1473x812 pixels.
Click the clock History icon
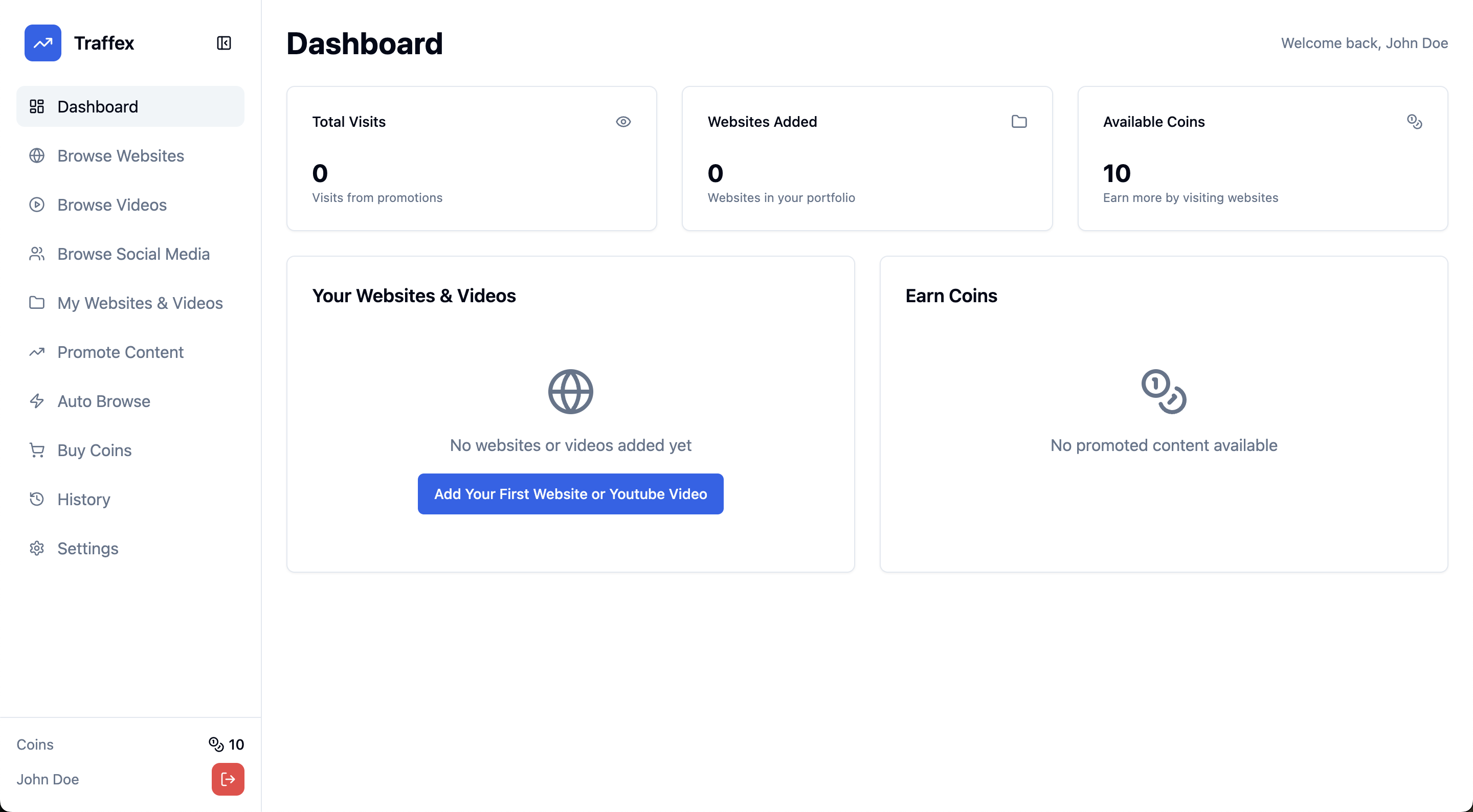point(37,500)
